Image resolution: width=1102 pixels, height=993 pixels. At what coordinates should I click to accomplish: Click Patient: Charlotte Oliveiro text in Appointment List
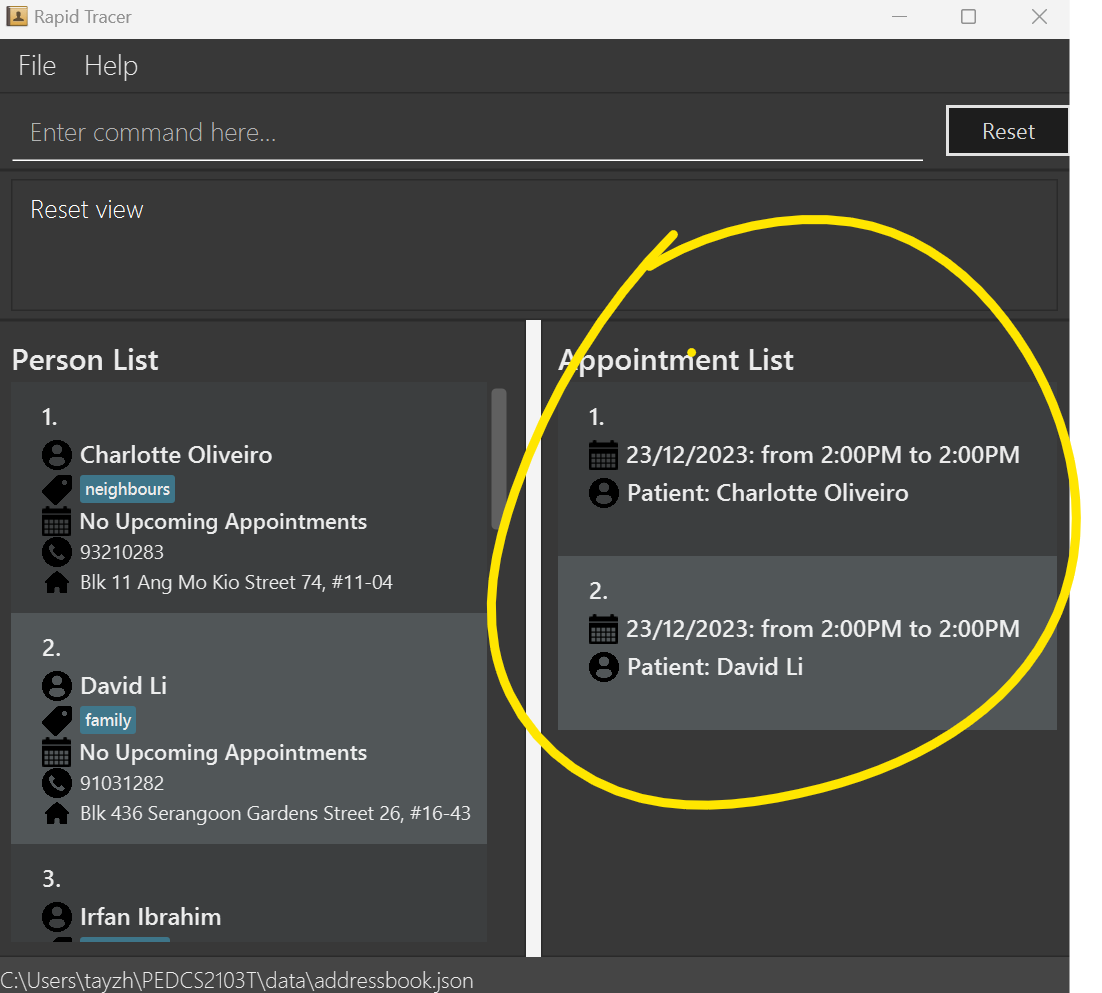(x=767, y=493)
